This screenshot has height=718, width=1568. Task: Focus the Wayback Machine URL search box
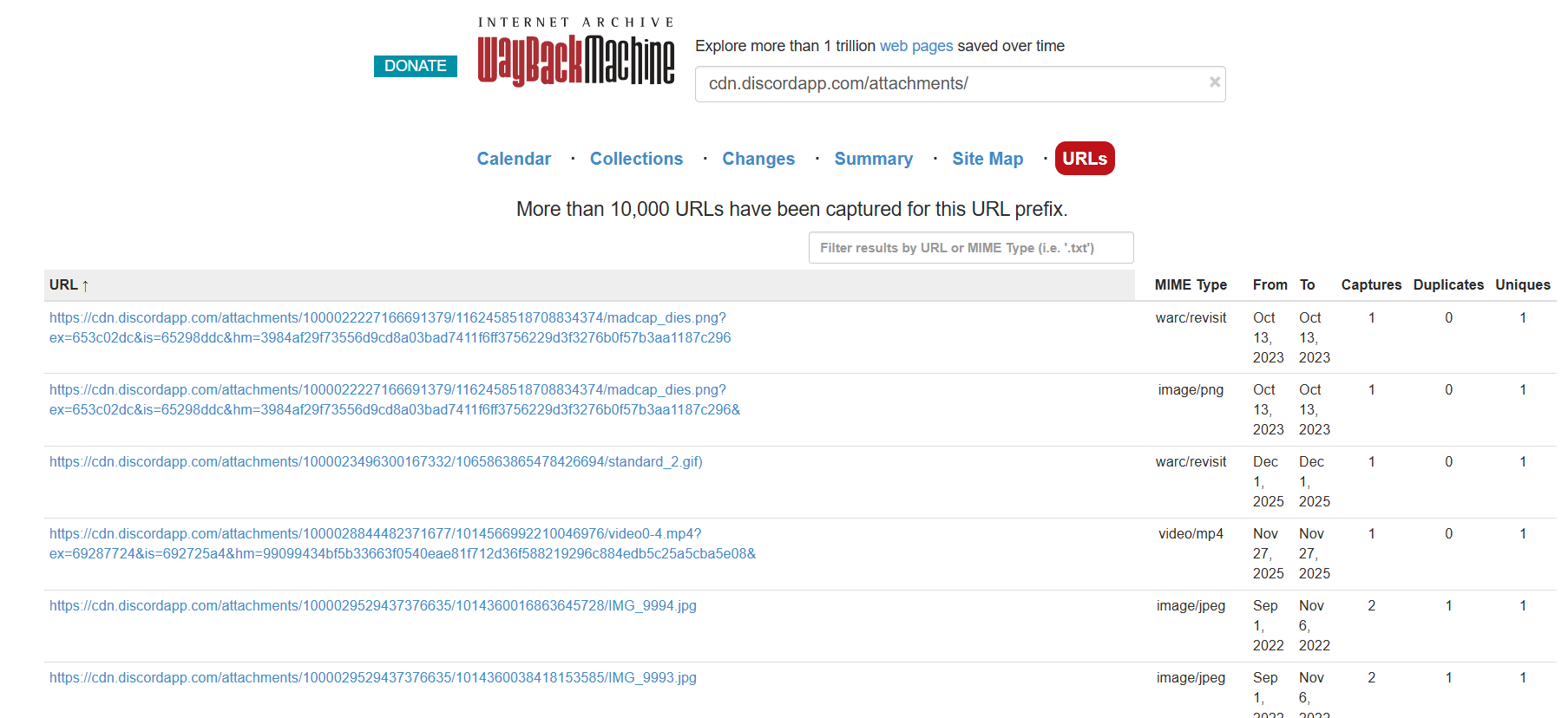(960, 84)
